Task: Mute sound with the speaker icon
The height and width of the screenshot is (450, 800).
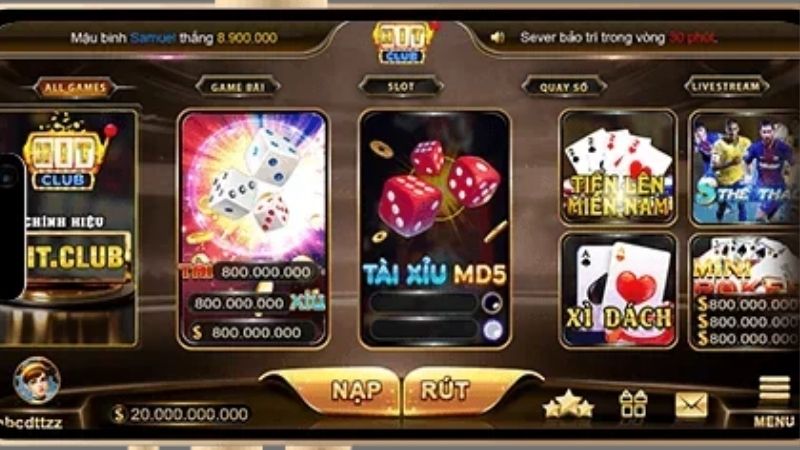Action: (x=497, y=37)
